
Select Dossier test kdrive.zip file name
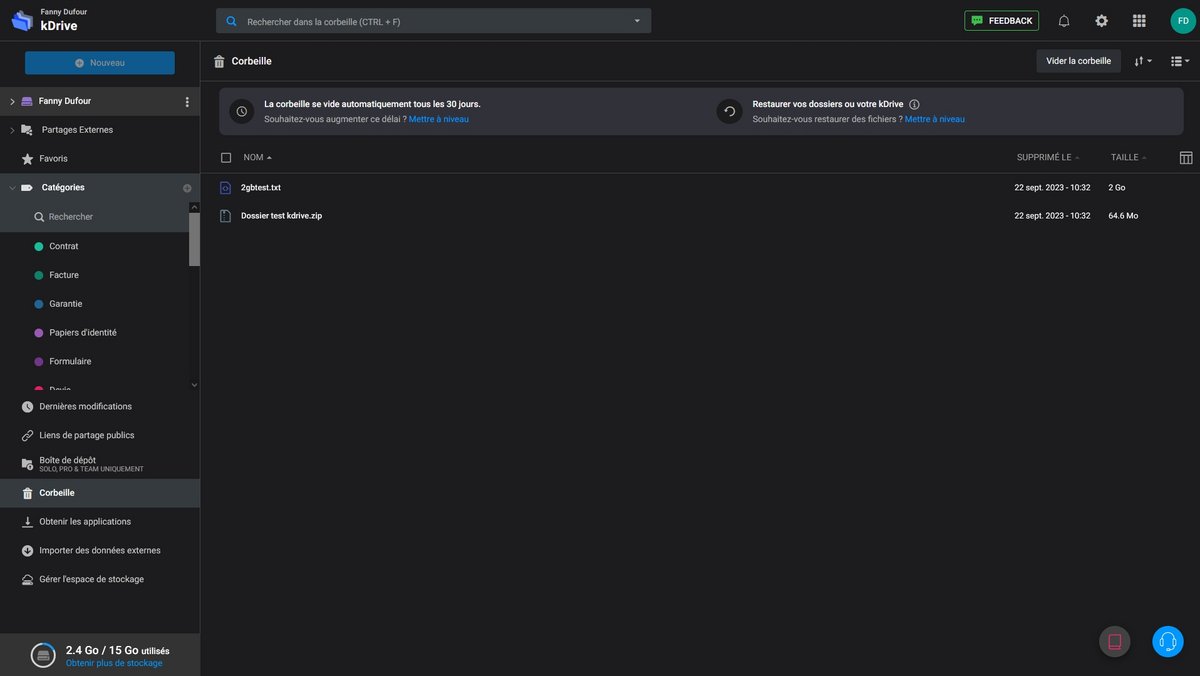[x=281, y=216]
